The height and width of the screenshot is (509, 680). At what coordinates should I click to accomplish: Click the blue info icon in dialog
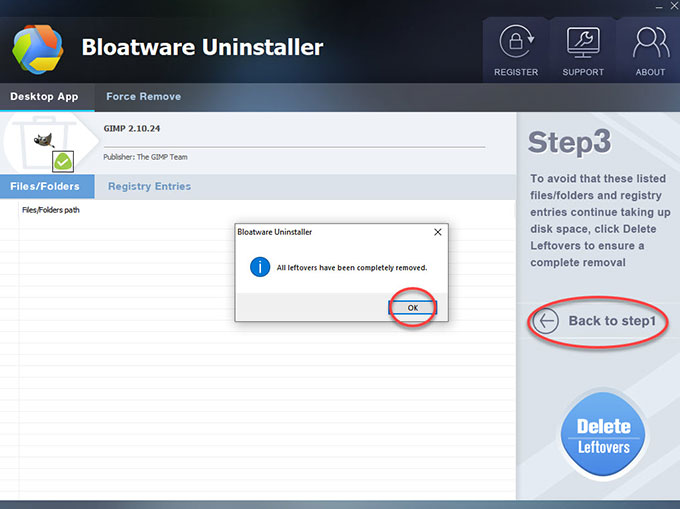pos(260,267)
